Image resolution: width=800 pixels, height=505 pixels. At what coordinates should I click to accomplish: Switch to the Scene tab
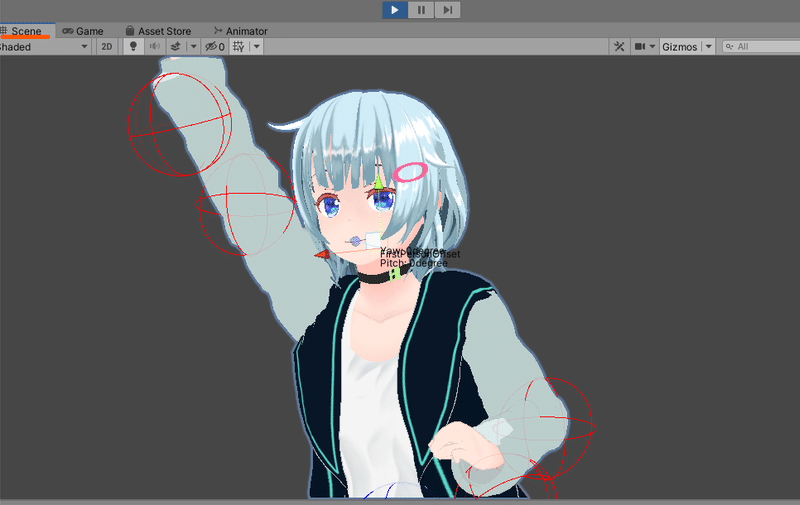(26, 31)
